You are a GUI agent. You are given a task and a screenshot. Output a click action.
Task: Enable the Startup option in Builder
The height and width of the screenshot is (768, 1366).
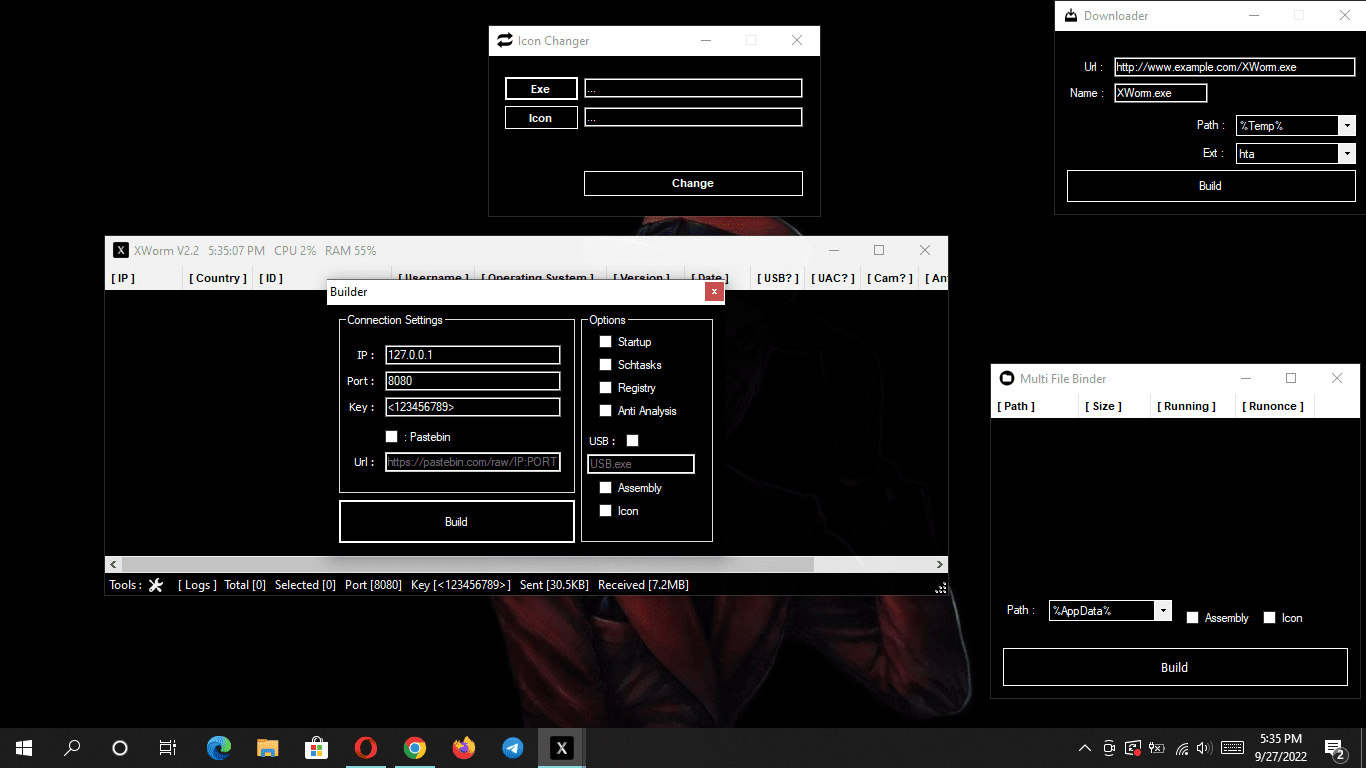(x=605, y=341)
